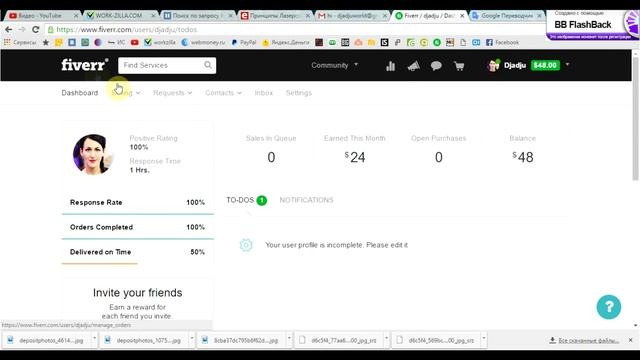
Task: Expand the Requests menu
Action: click(x=172, y=93)
